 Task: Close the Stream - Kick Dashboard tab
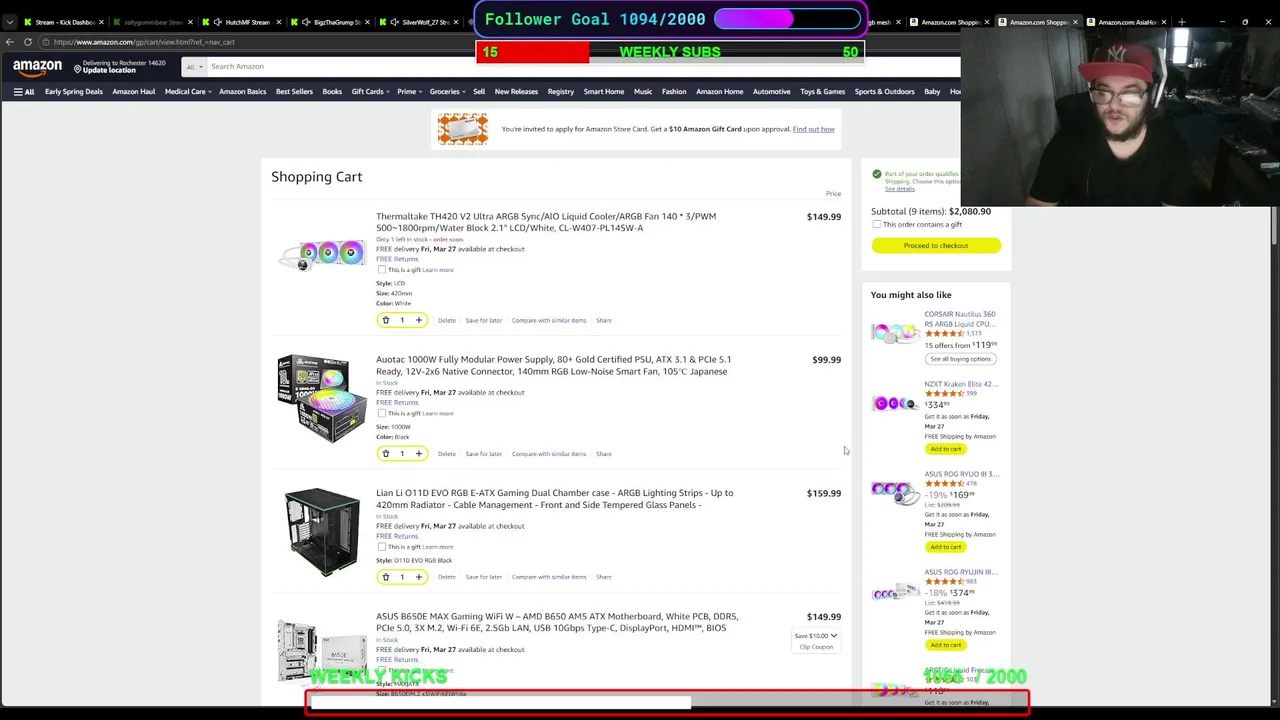(101, 22)
